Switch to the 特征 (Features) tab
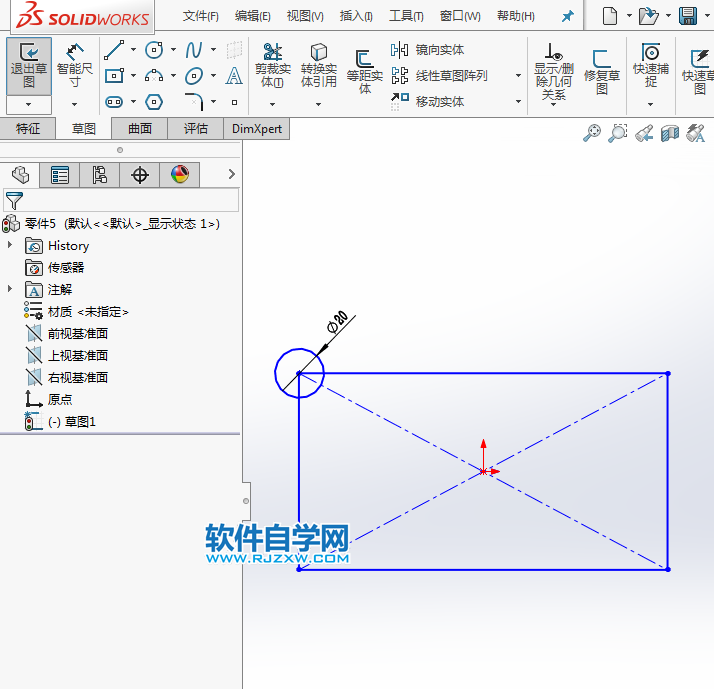Viewport: 714px width, 689px height. (28, 128)
